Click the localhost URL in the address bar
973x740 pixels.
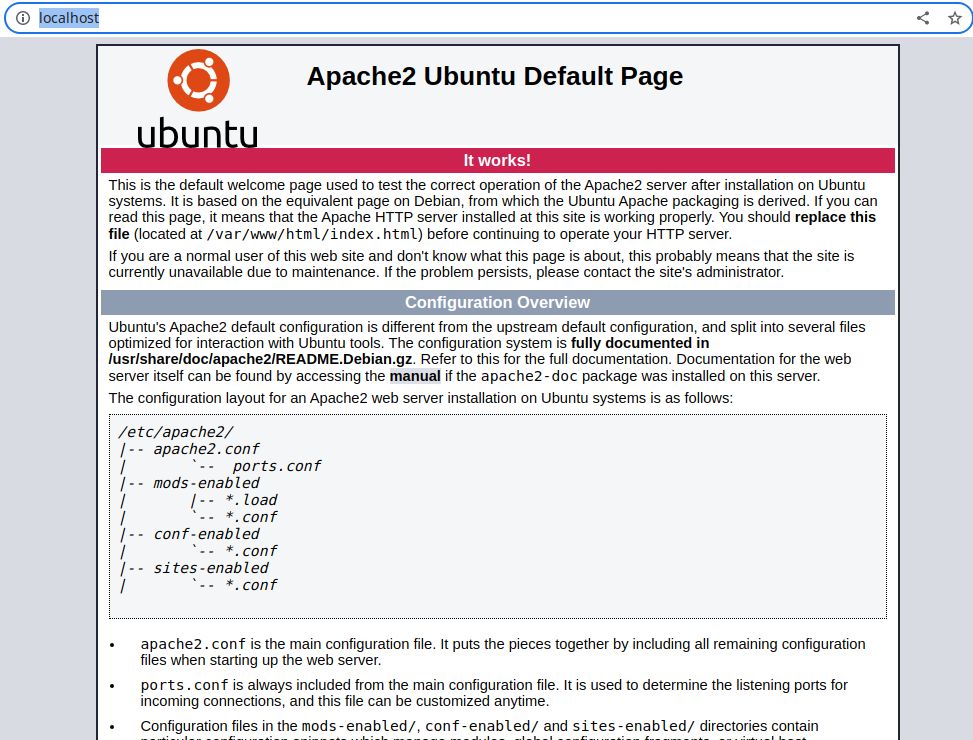pyautogui.click(x=69, y=18)
